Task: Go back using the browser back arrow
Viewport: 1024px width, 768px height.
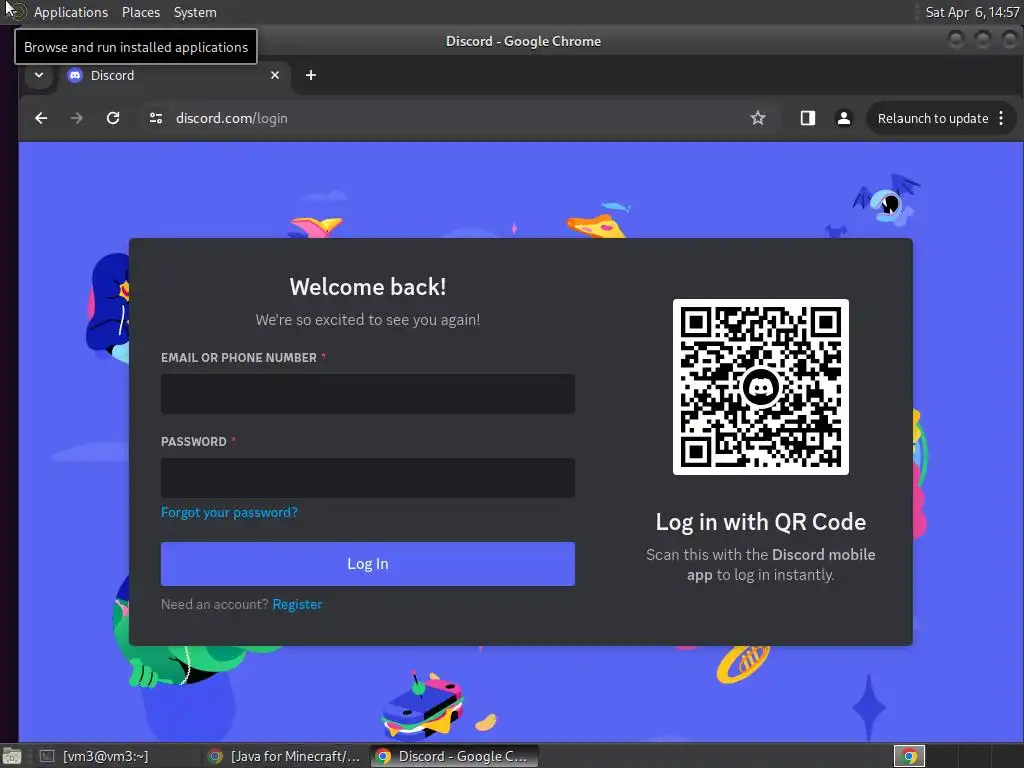Action: [41, 118]
